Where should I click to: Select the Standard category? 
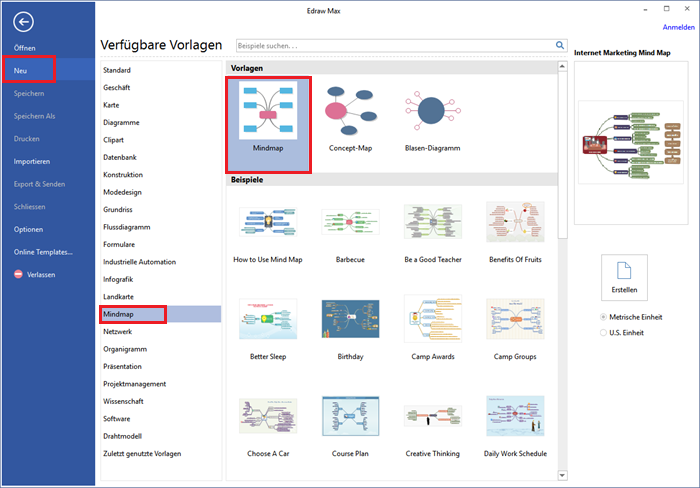point(117,70)
